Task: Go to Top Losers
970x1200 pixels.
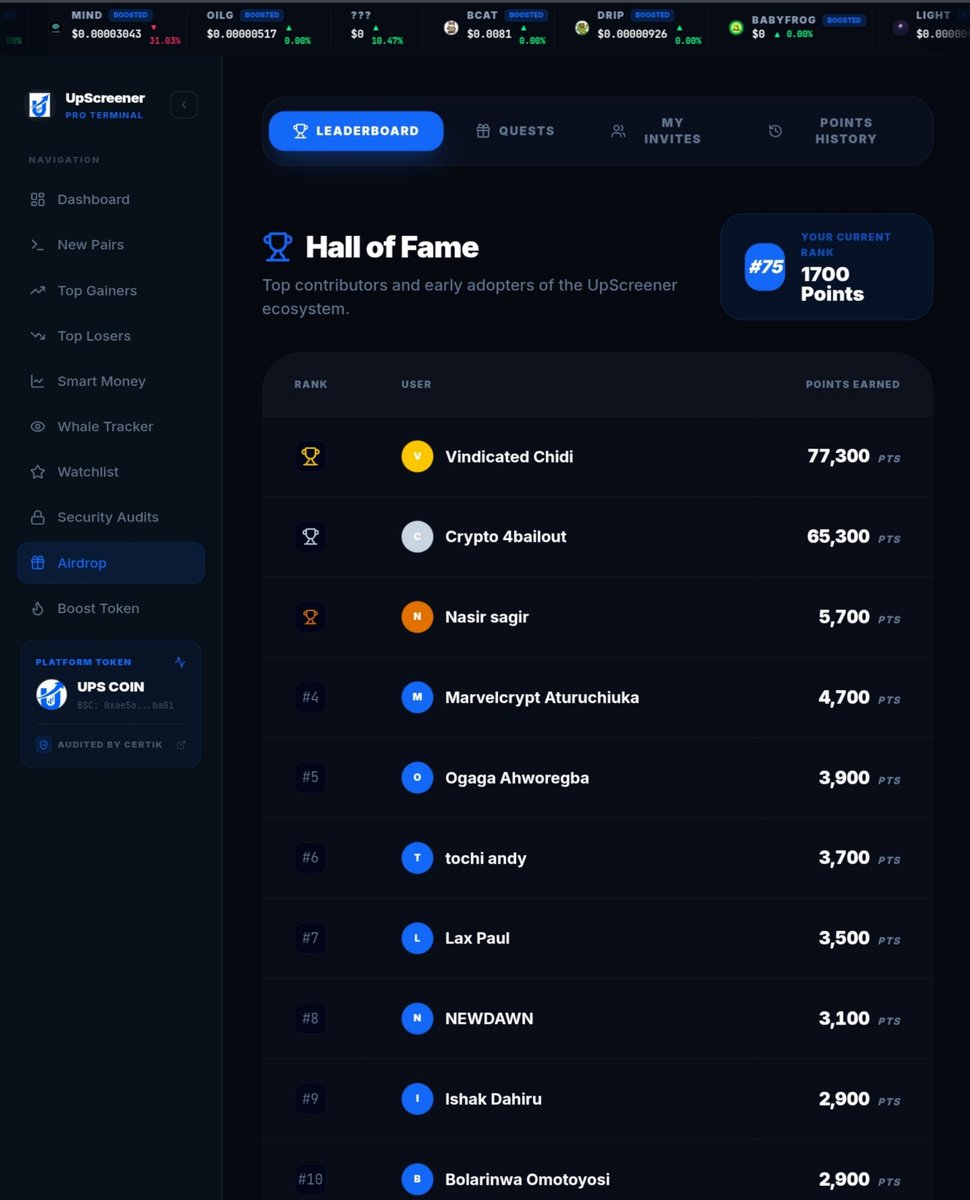Action: point(110,336)
